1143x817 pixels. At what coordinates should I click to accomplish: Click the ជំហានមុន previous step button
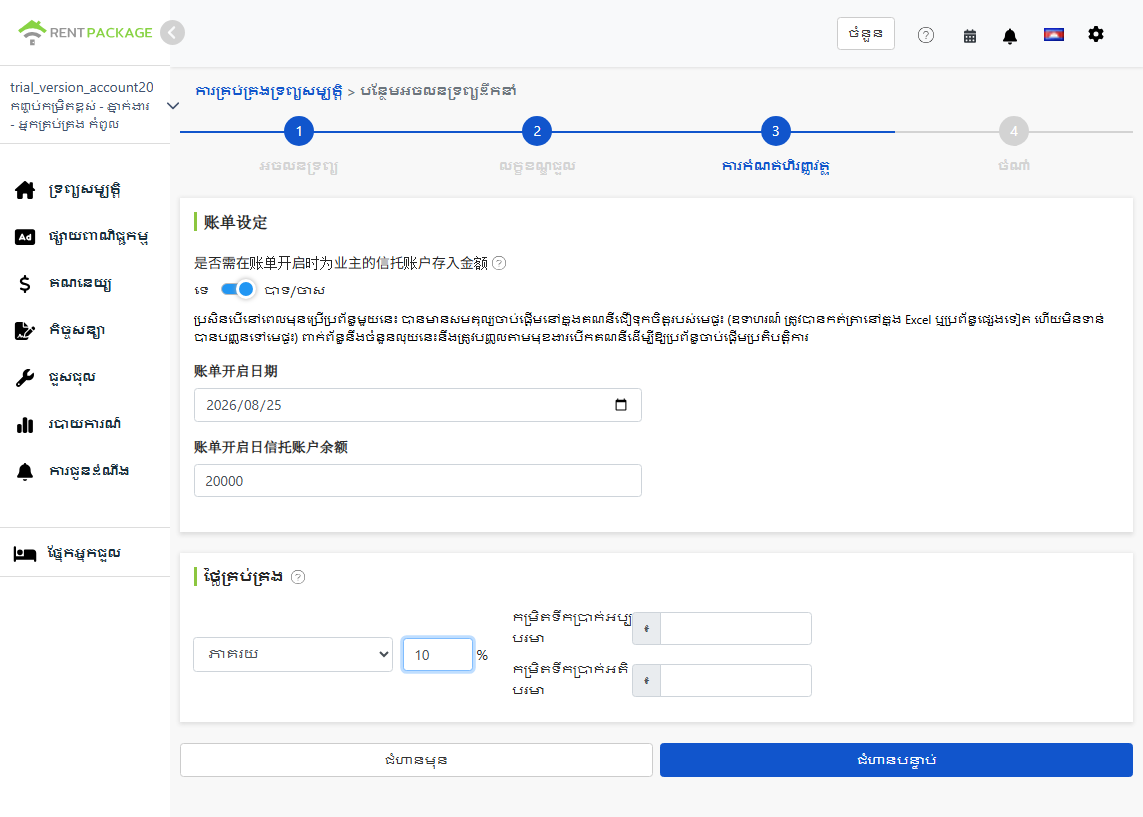pos(416,760)
